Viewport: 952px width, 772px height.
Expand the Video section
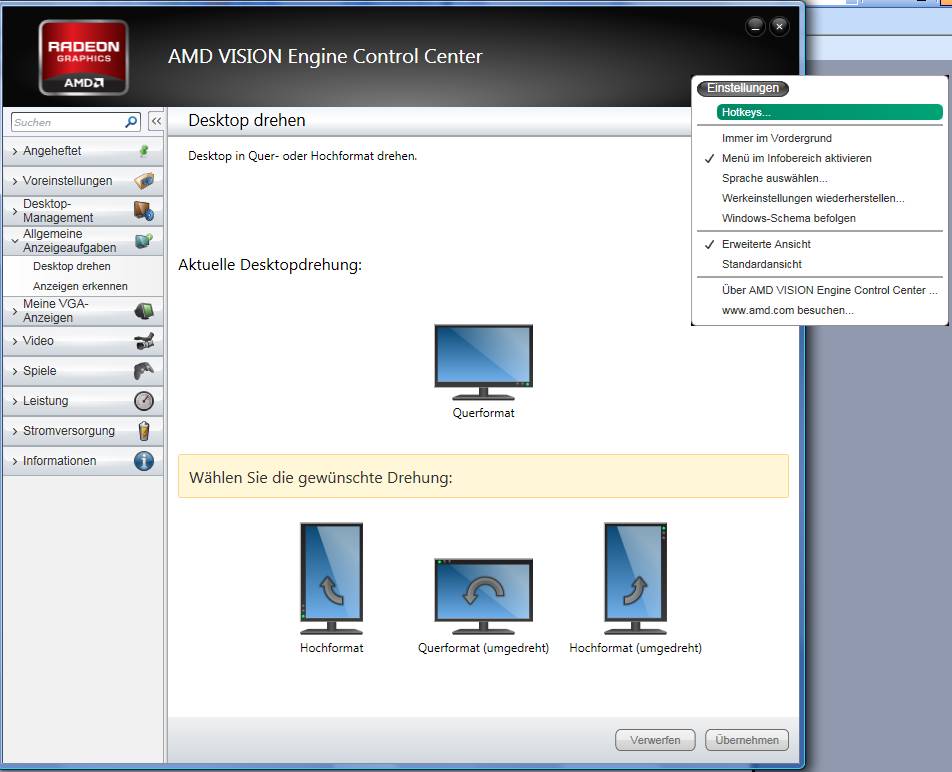click(83, 341)
